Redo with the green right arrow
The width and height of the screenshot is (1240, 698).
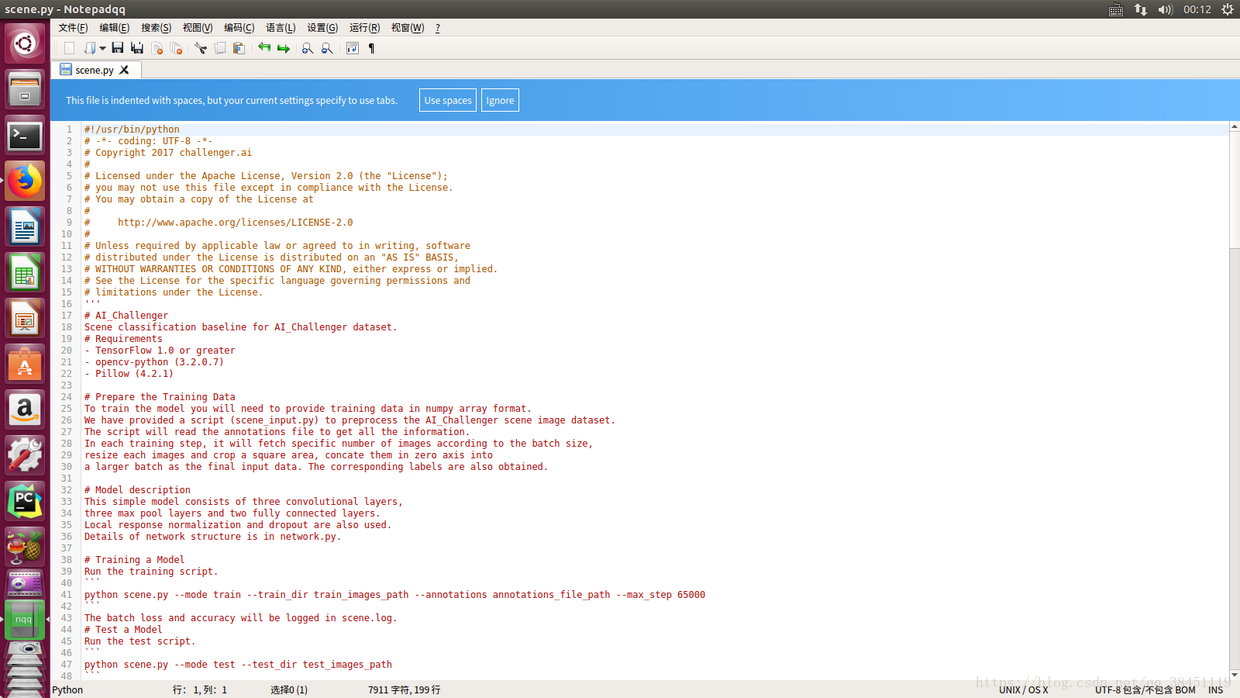tap(283, 48)
